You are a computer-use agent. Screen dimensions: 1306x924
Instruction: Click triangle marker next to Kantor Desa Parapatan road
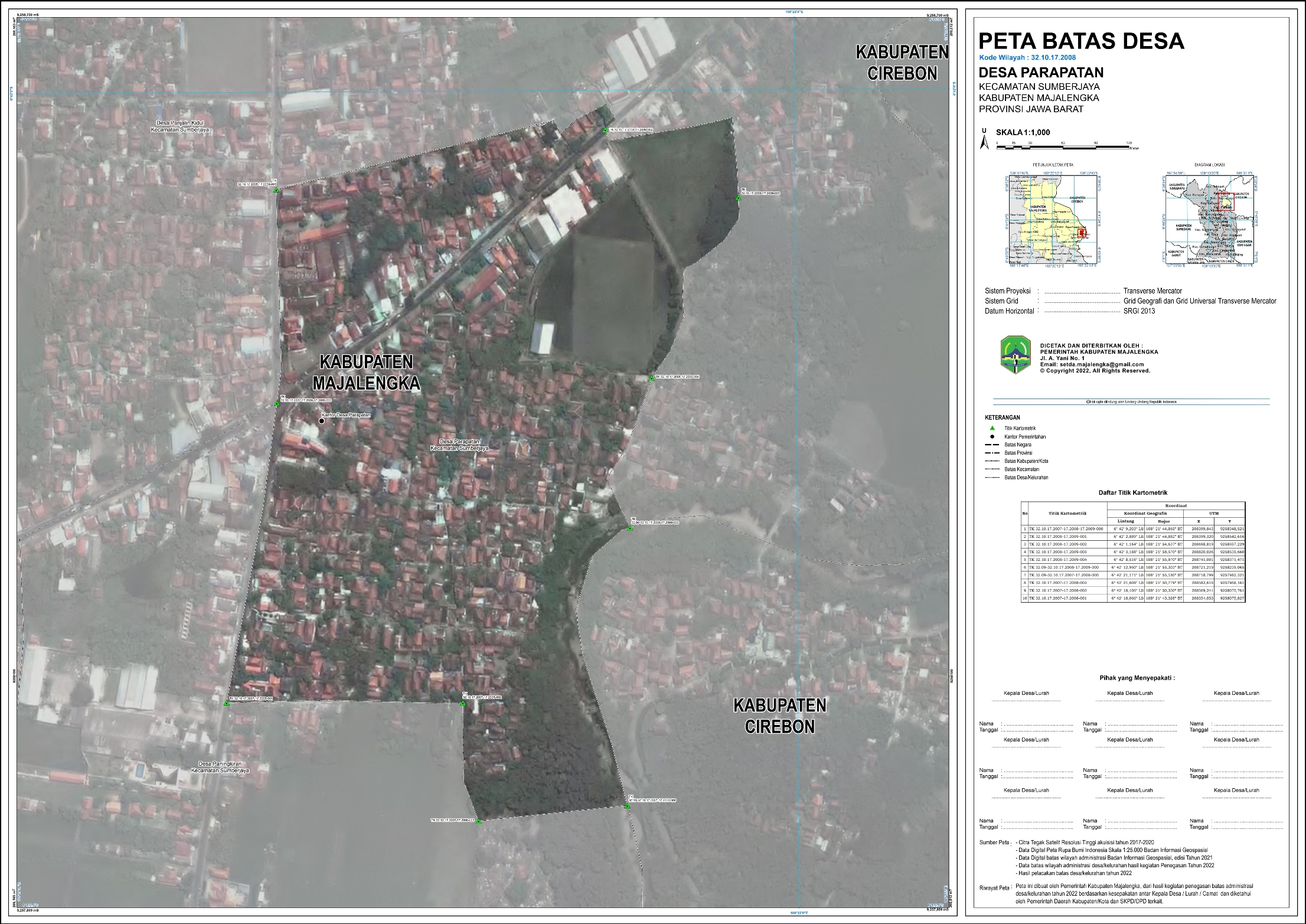276,404
